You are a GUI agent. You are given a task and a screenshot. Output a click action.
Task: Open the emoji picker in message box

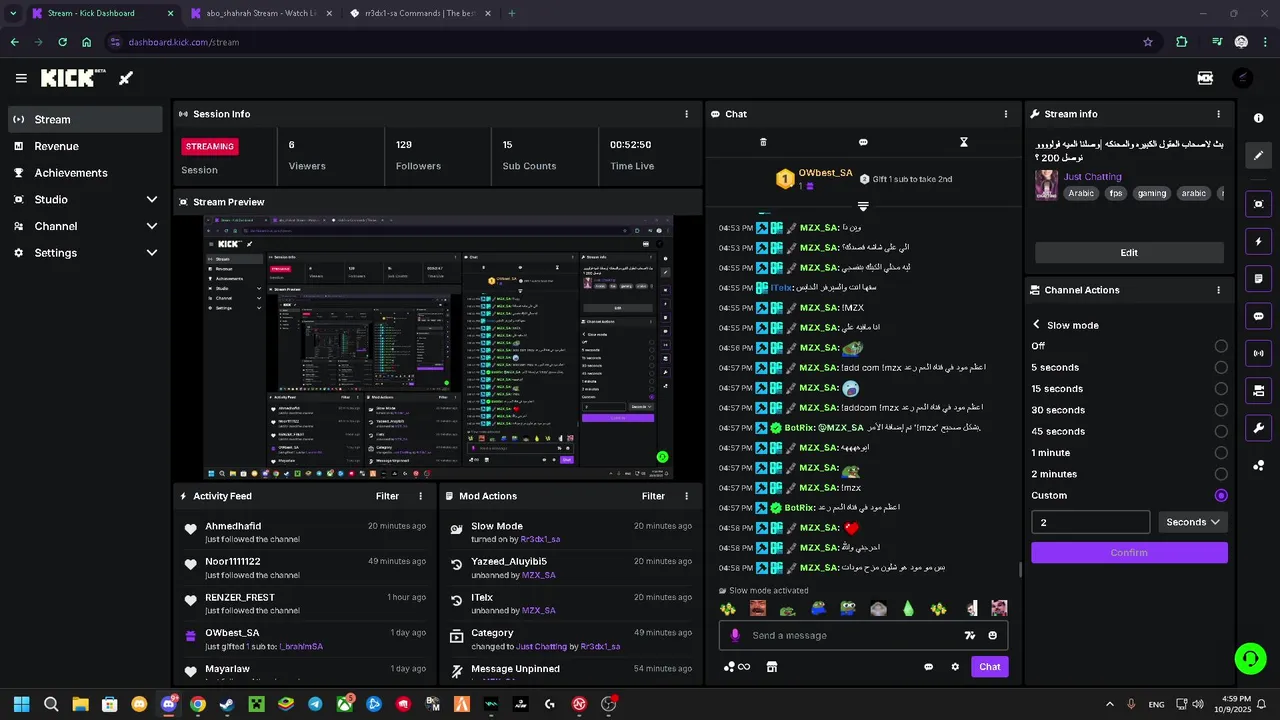tap(993, 635)
